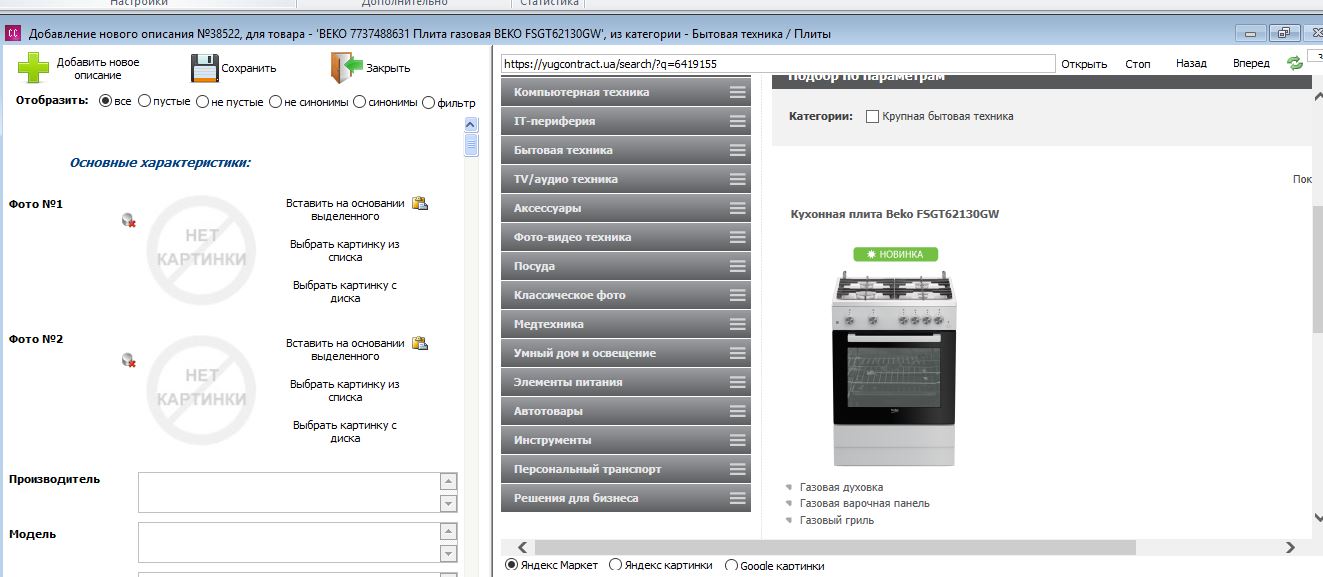Select the 'Яндекс картинки' radio option
Image resolution: width=1323 pixels, height=577 pixels.
click(615, 565)
